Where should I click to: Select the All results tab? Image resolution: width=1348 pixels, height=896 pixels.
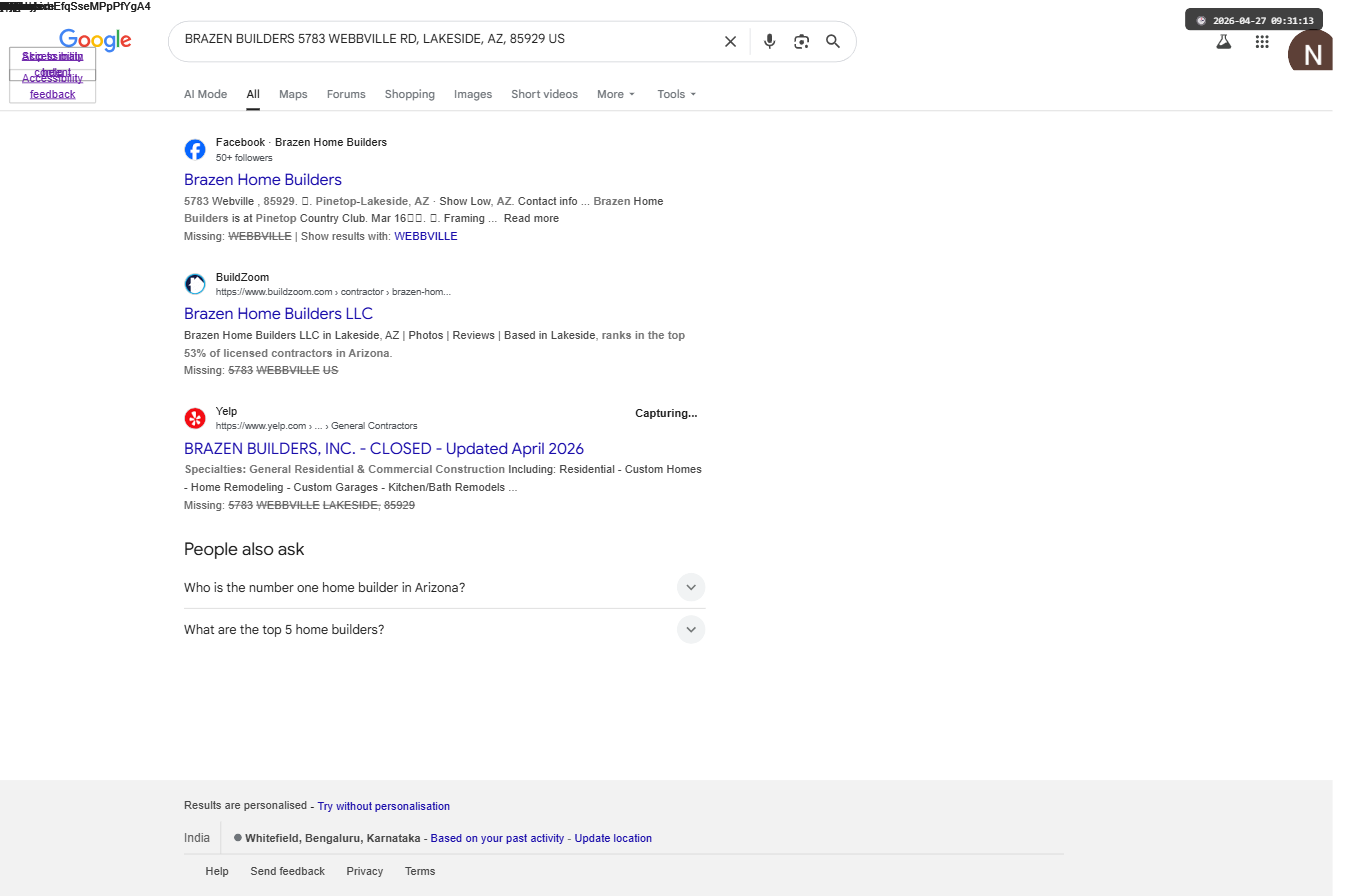253,94
